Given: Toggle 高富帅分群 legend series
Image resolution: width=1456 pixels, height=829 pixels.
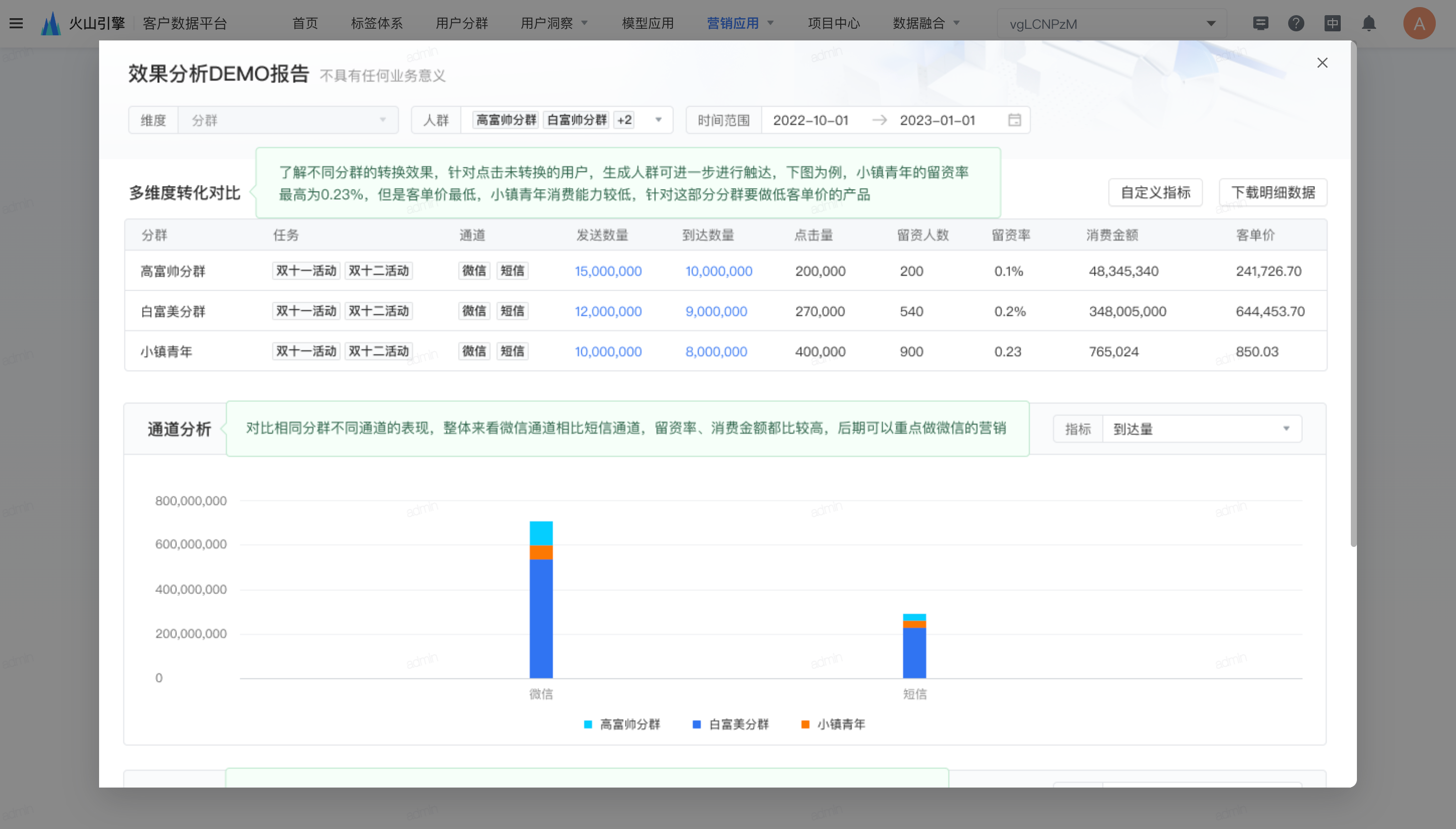Looking at the screenshot, I should coord(622,724).
